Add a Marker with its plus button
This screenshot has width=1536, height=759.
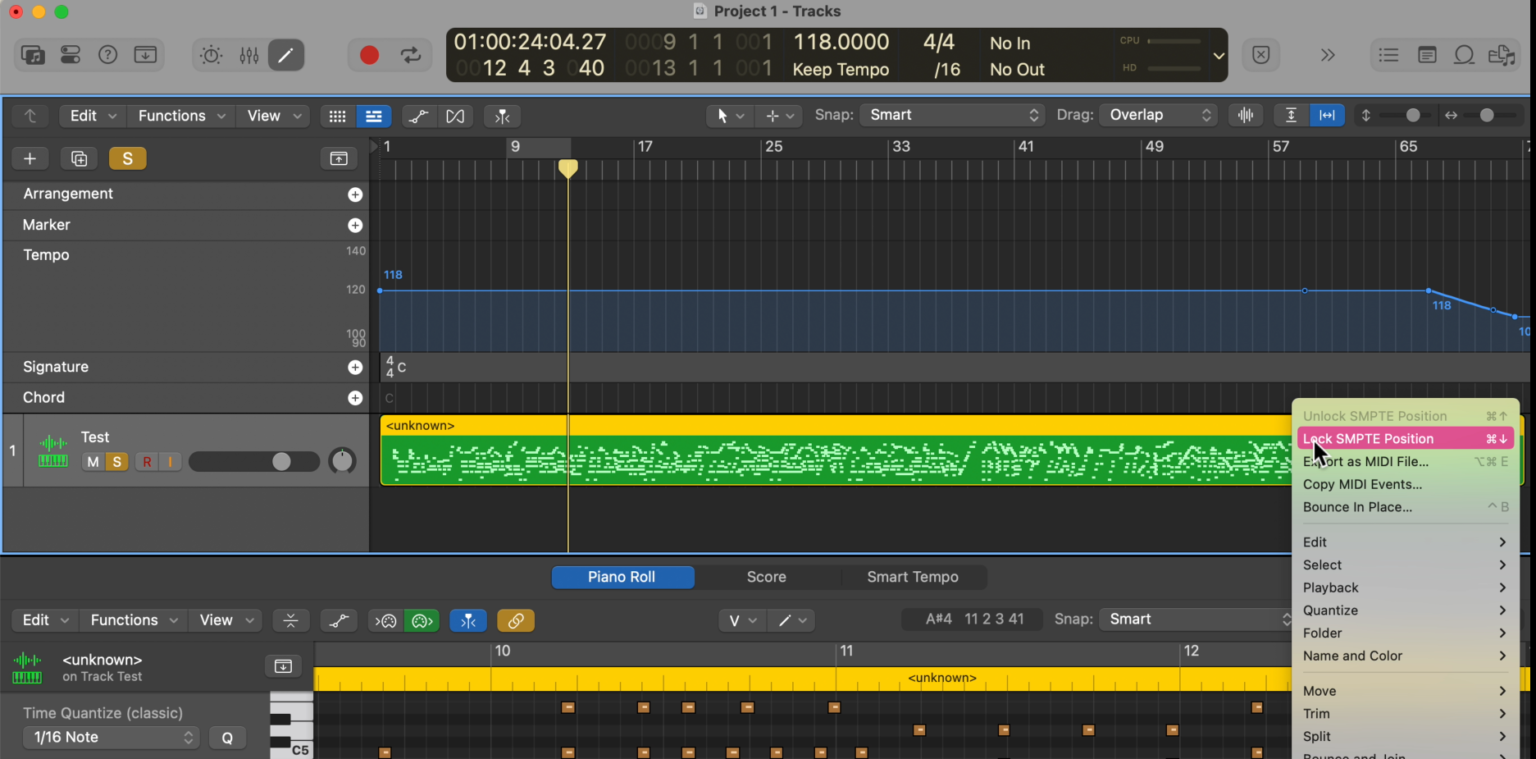pos(355,225)
